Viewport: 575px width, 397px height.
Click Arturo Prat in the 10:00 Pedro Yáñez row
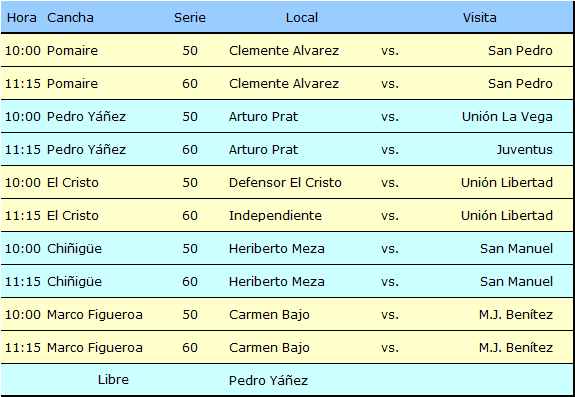[263, 117]
